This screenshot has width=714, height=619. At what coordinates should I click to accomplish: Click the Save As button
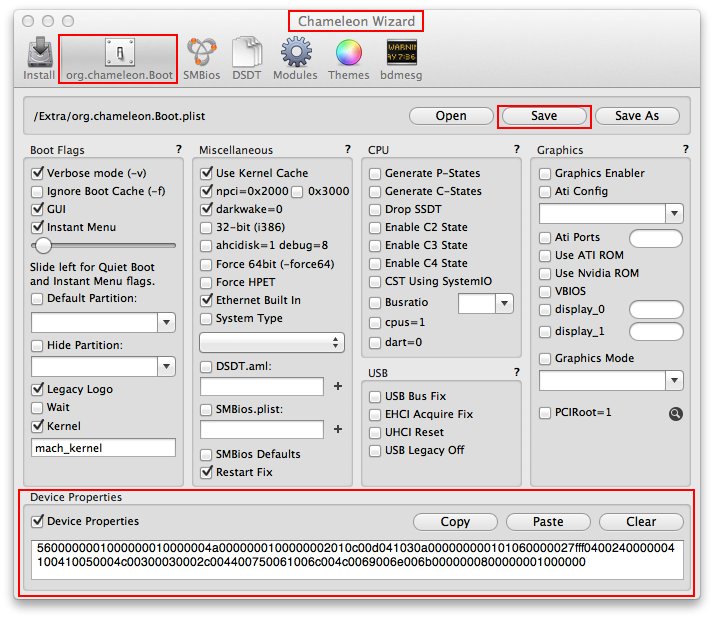tap(637, 116)
